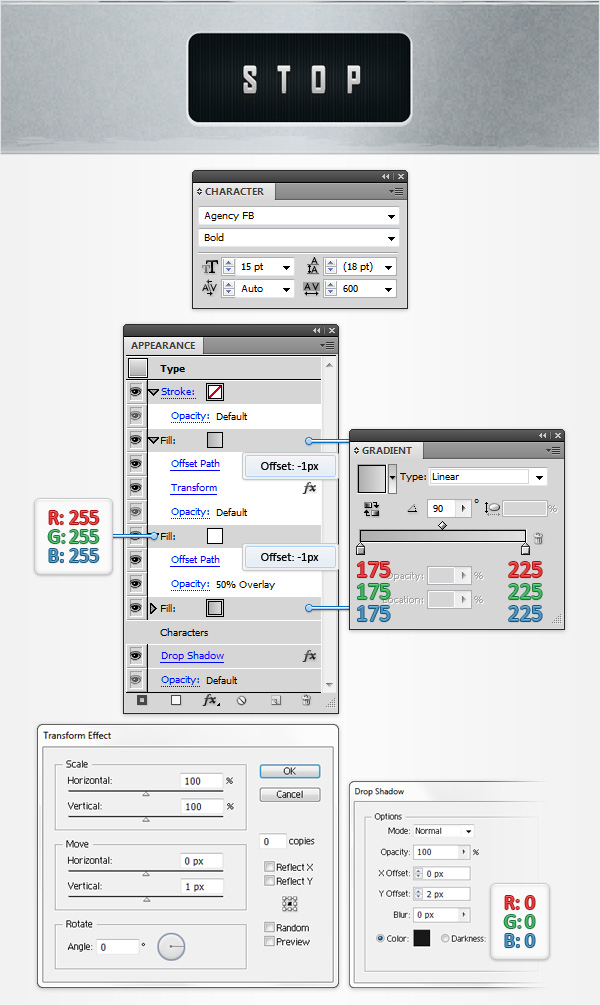Screen dimensions: 600x1005
Task: Click the fx icon on the Transform row
Action: click(310, 488)
